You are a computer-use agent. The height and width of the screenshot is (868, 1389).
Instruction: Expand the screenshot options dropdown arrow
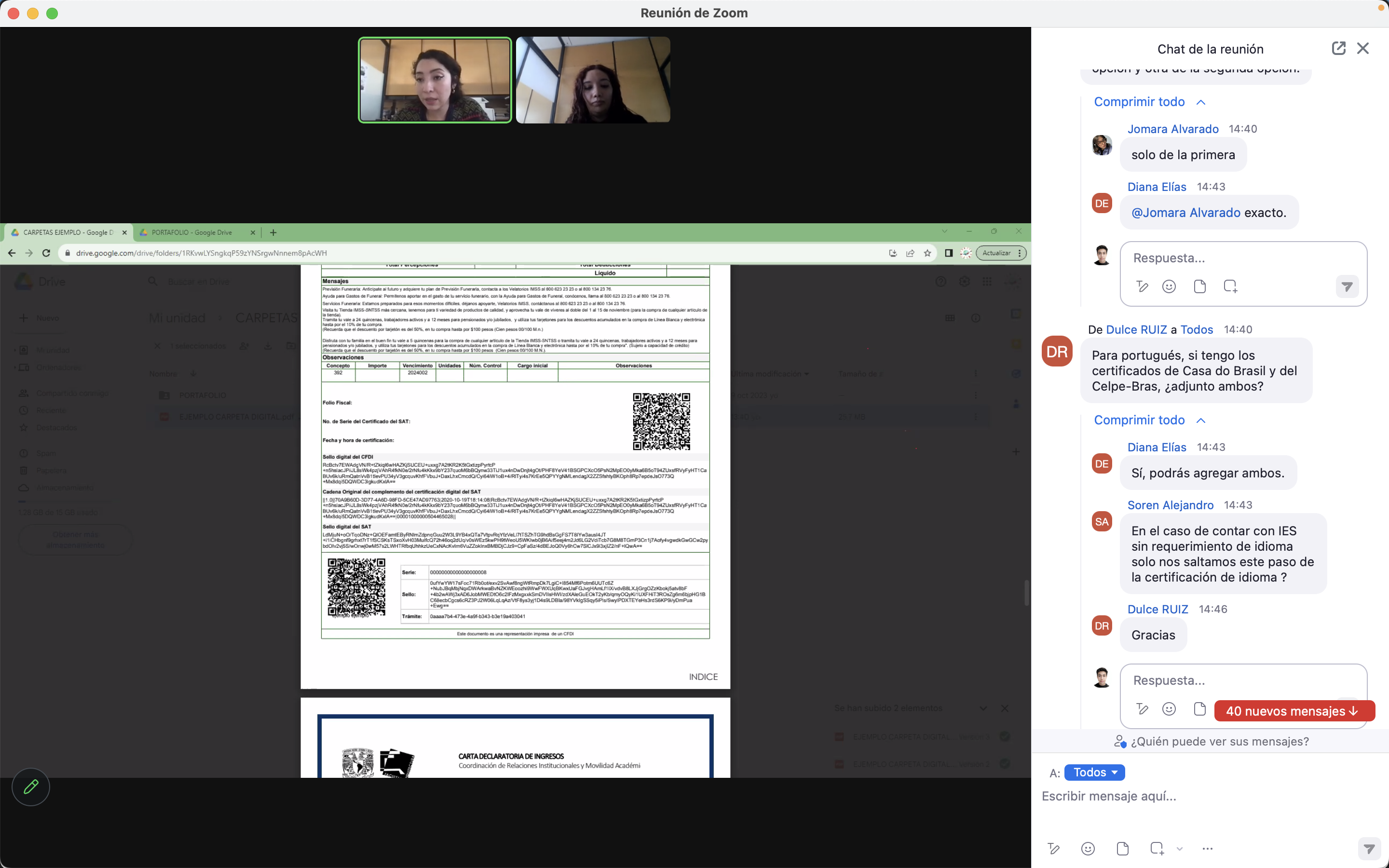(1180, 849)
